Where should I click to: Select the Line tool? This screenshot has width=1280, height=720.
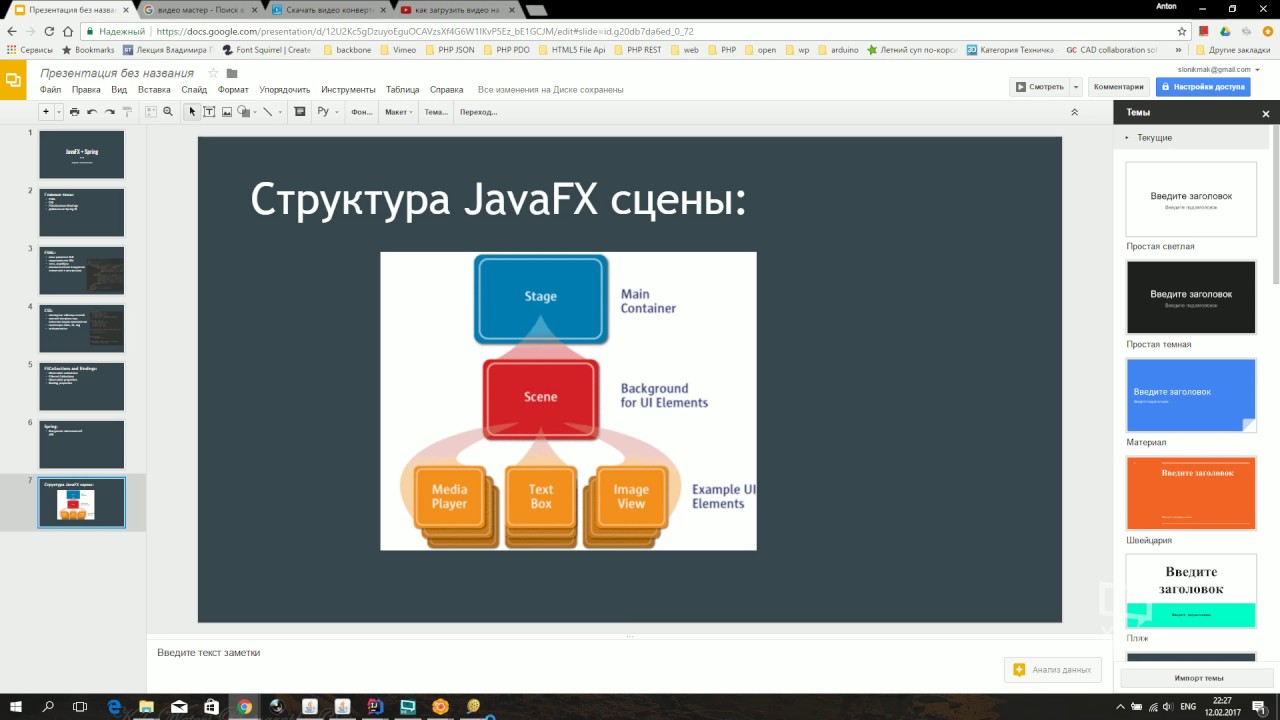pos(267,112)
